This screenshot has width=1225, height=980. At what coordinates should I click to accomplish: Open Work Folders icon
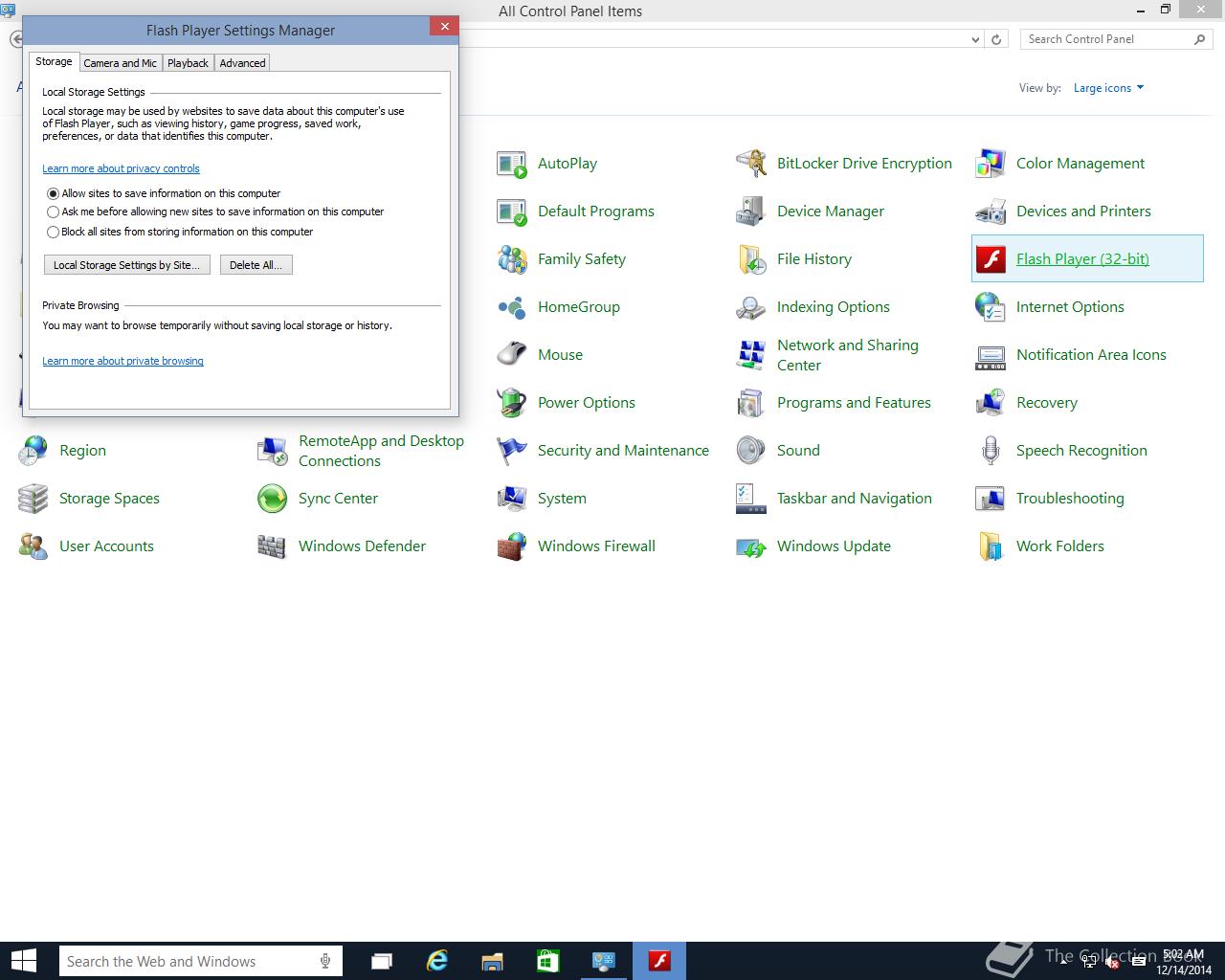click(991, 546)
